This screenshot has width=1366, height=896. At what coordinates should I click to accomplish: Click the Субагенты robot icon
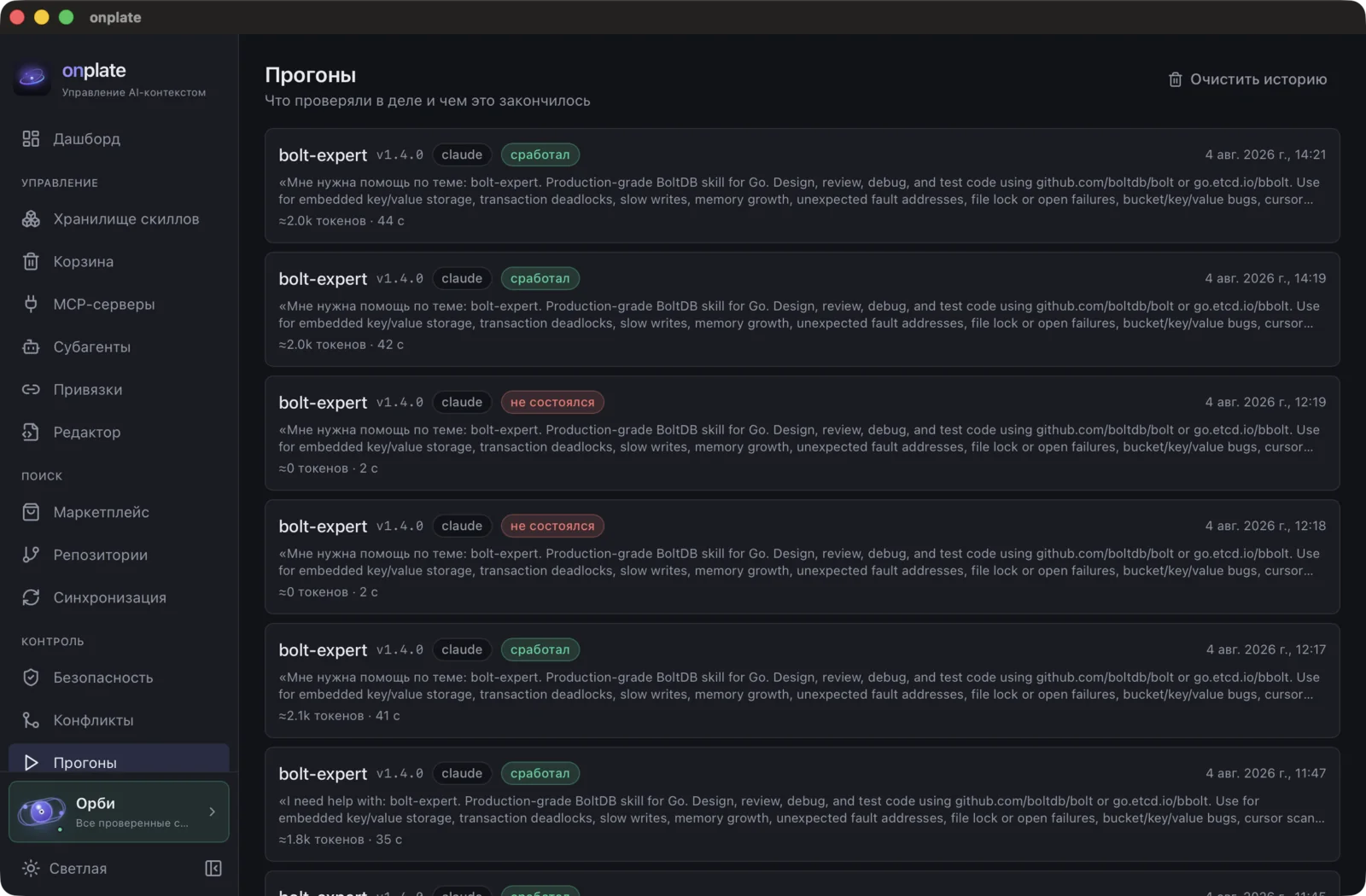31,347
